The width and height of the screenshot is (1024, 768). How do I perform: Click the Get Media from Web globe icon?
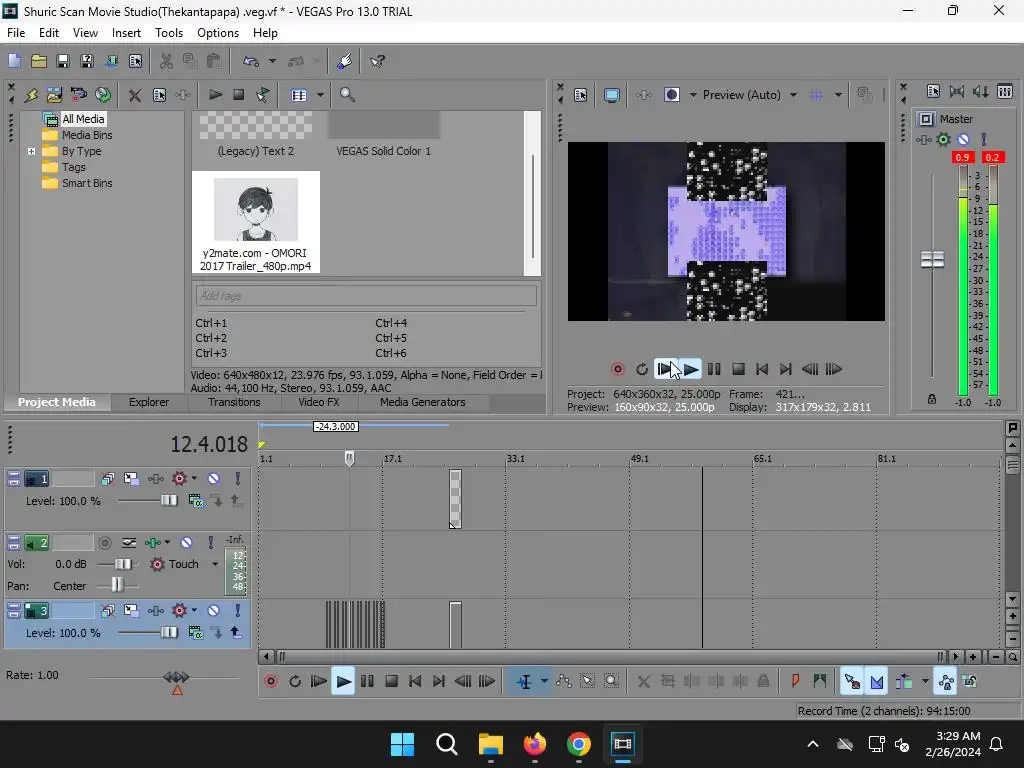pyautogui.click(x=103, y=95)
